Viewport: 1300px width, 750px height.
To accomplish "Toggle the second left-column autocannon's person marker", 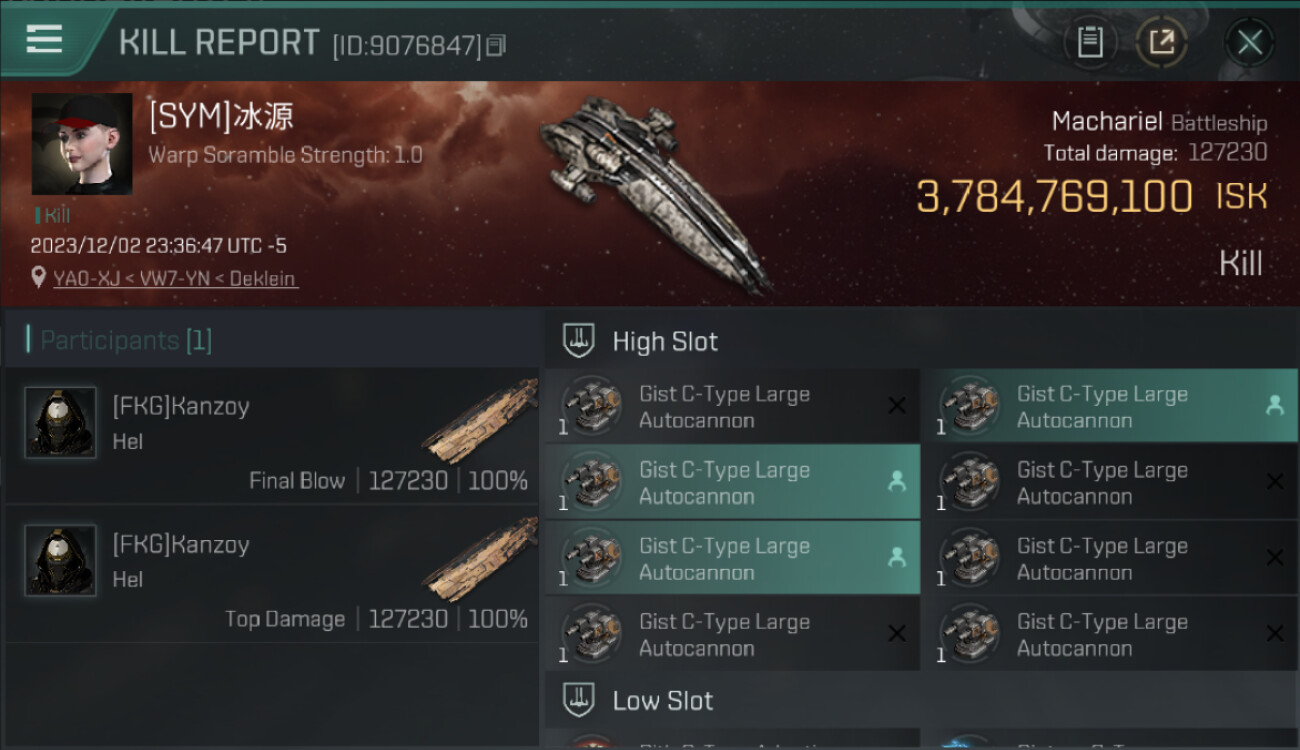I will point(896,481).
